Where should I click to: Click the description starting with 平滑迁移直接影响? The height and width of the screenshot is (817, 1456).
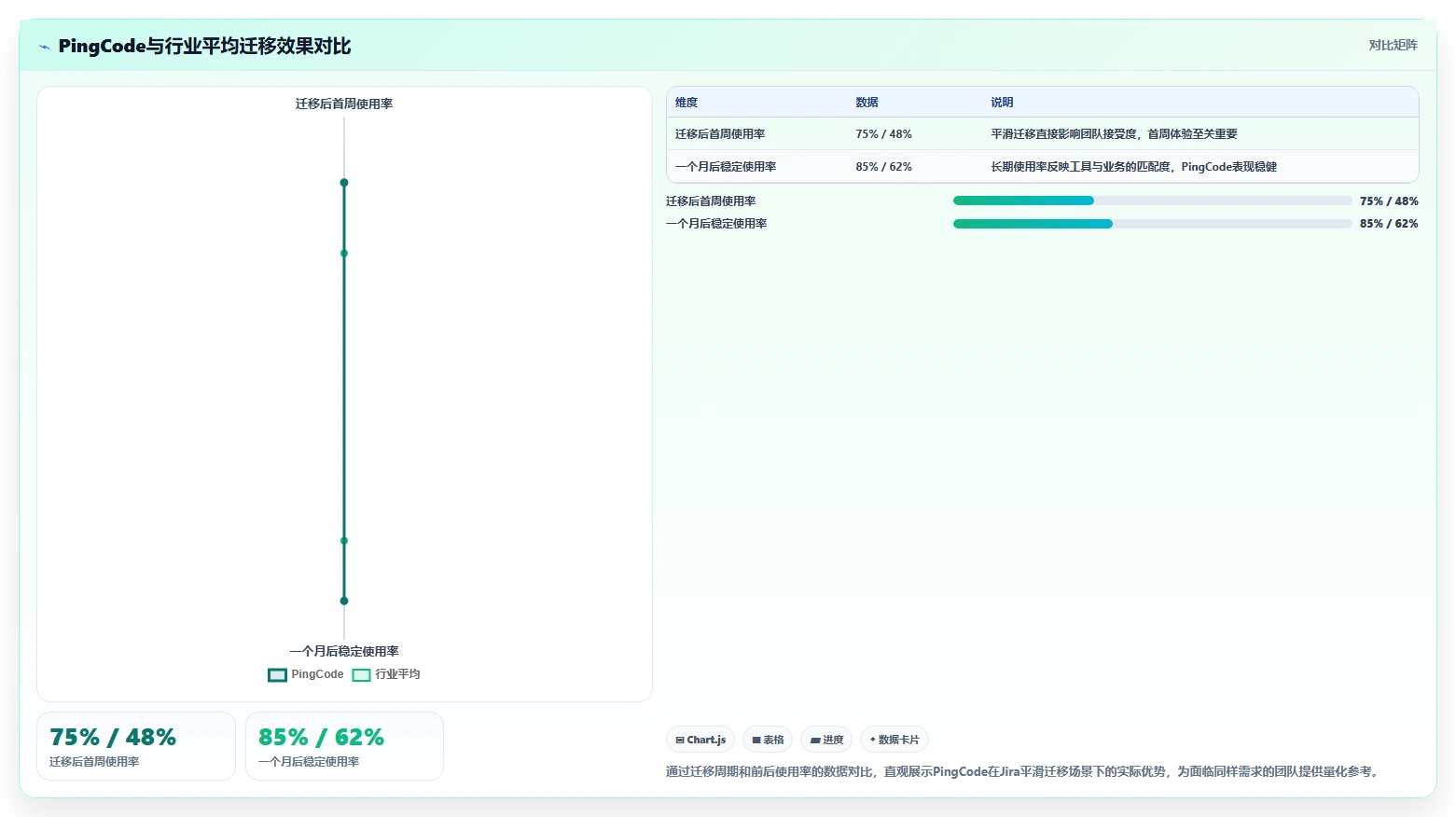pos(1114,134)
